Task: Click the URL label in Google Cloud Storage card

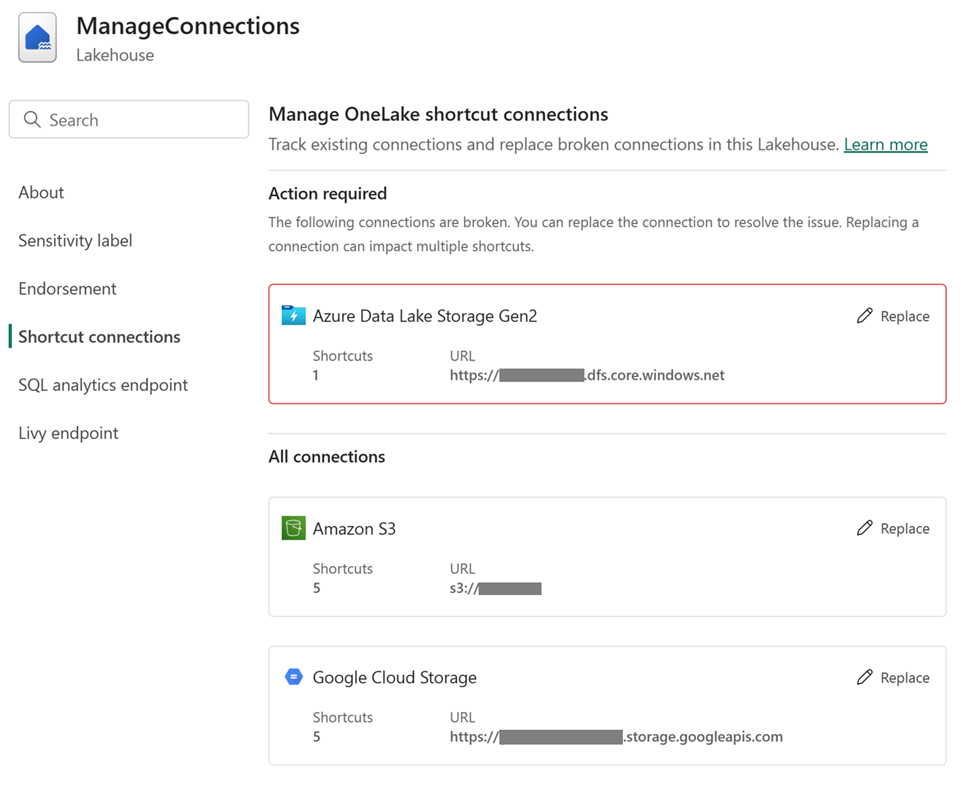Action: (x=462, y=718)
